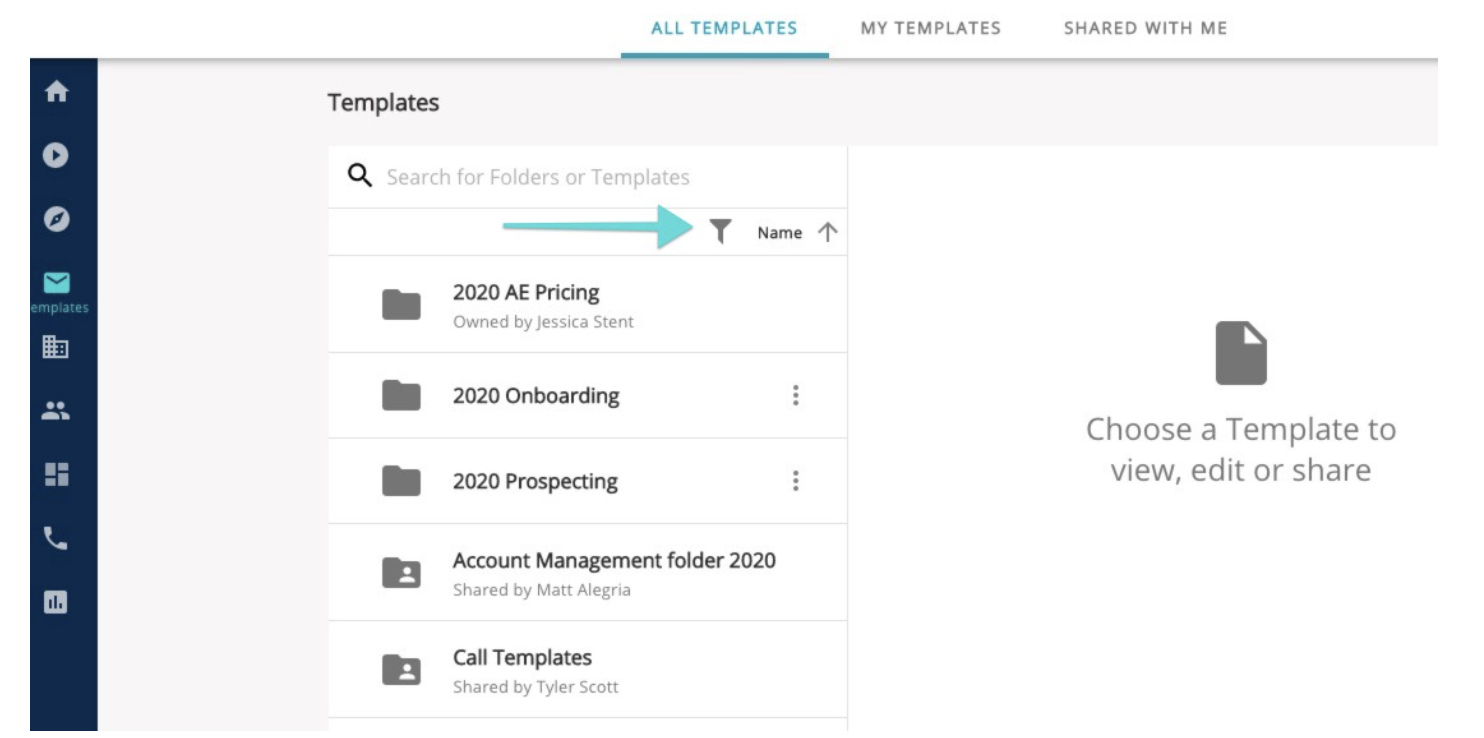The image size is (1484, 738).
Task: Open the dashboard grid icon
Action: pyautogui.click(x=57, y=473)
